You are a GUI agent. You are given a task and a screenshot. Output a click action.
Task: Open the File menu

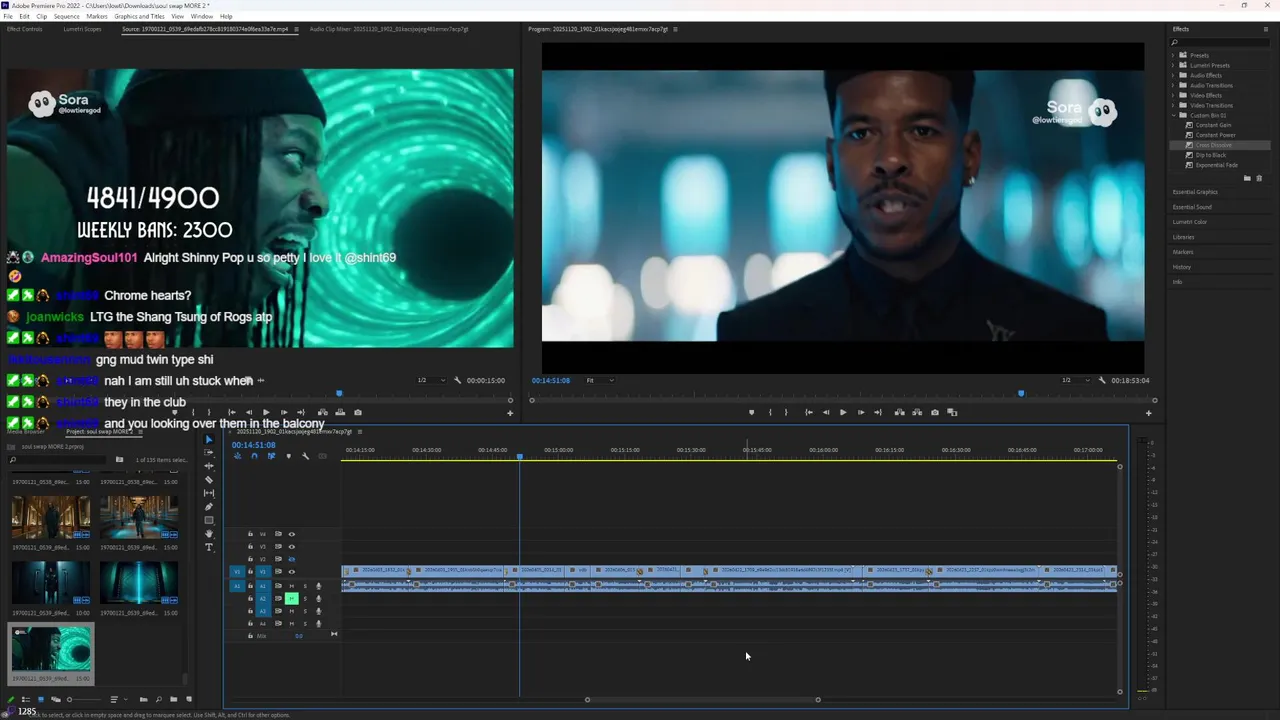9,16
